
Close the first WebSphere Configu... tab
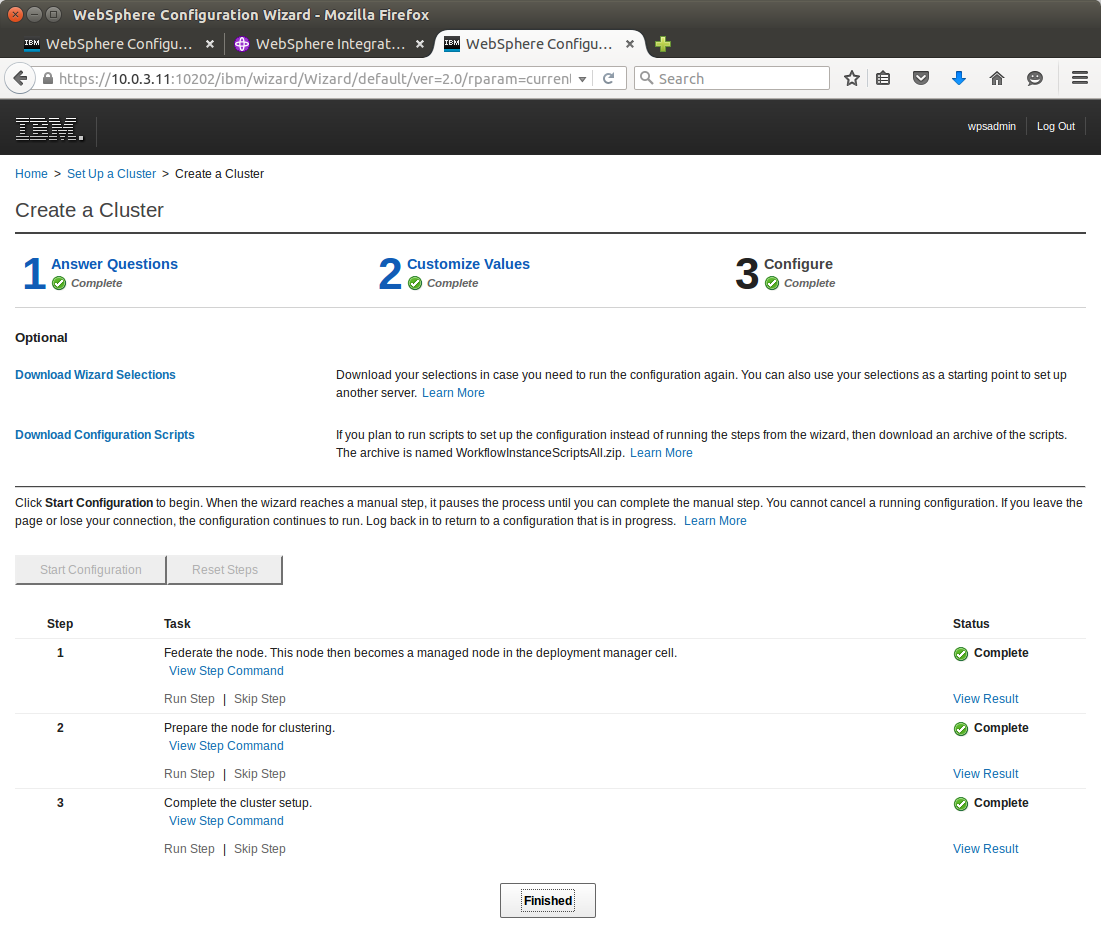210,44
